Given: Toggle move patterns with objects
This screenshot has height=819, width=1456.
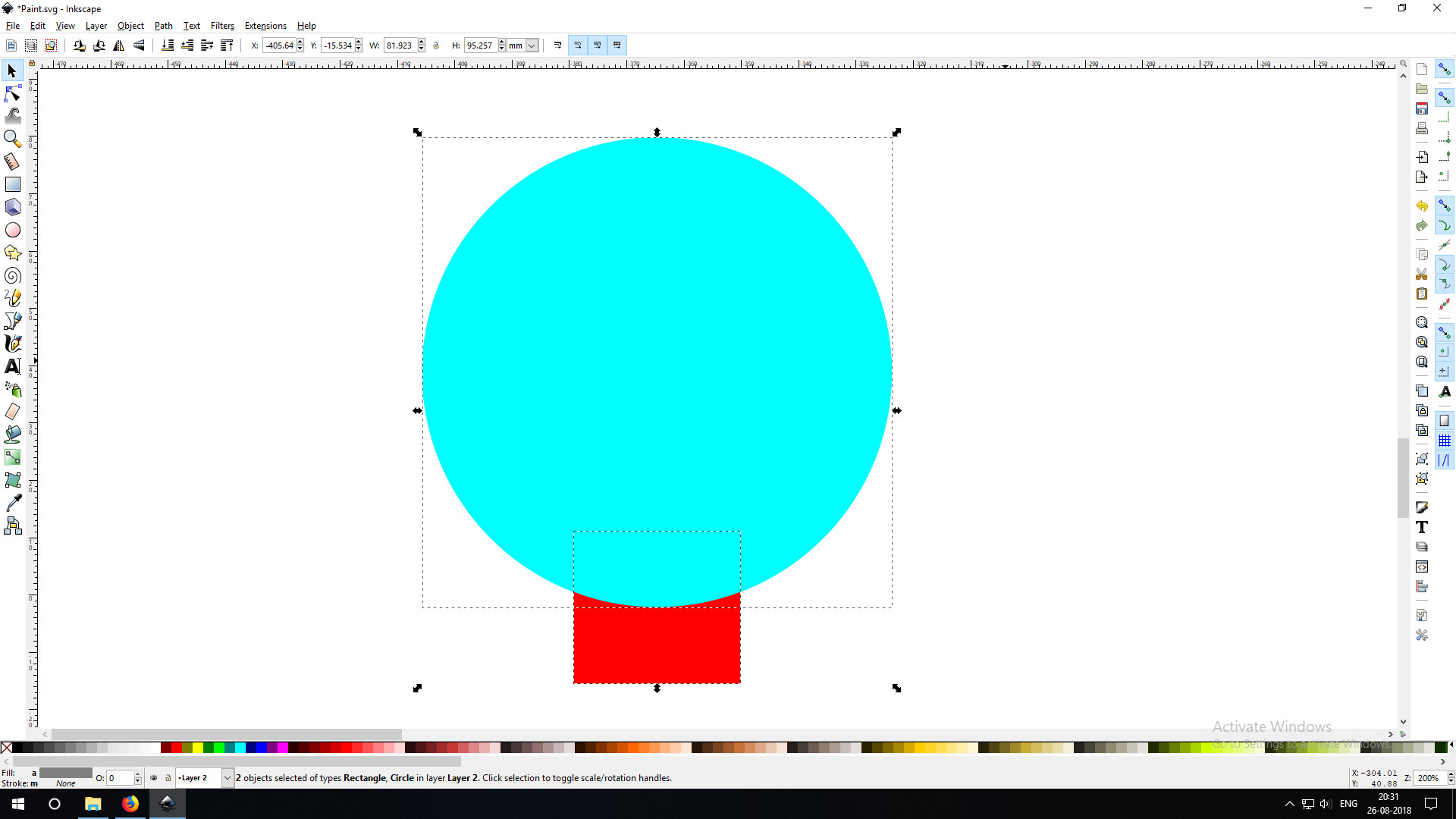Looking at the screenshot, I should (x=617, y=45).
